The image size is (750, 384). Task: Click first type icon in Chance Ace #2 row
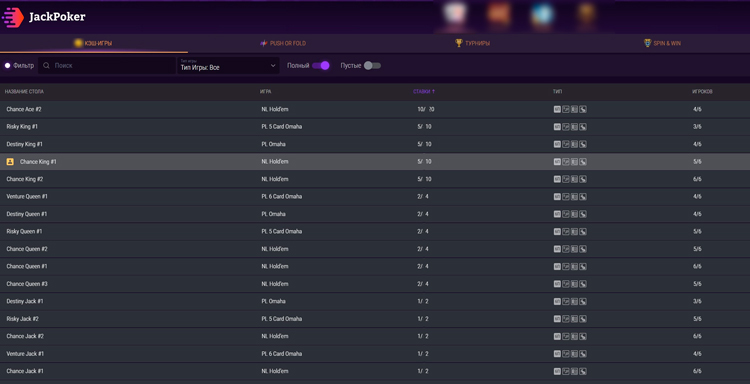(557, 110)
